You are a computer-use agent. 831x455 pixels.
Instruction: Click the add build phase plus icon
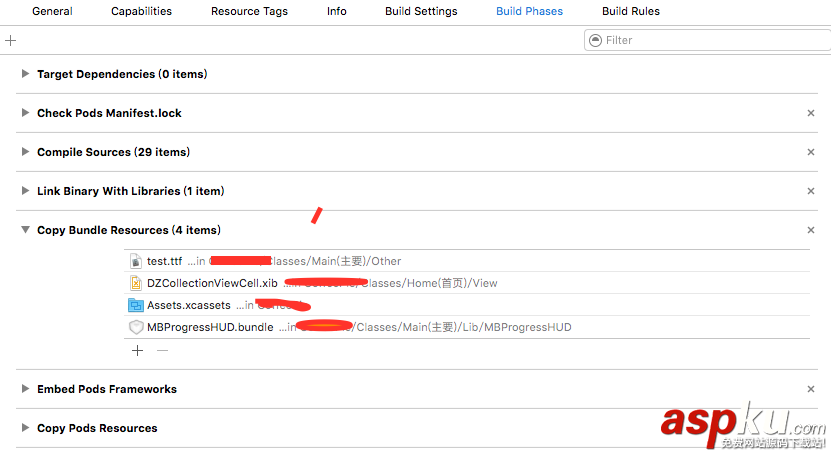[x=11, y=41]
